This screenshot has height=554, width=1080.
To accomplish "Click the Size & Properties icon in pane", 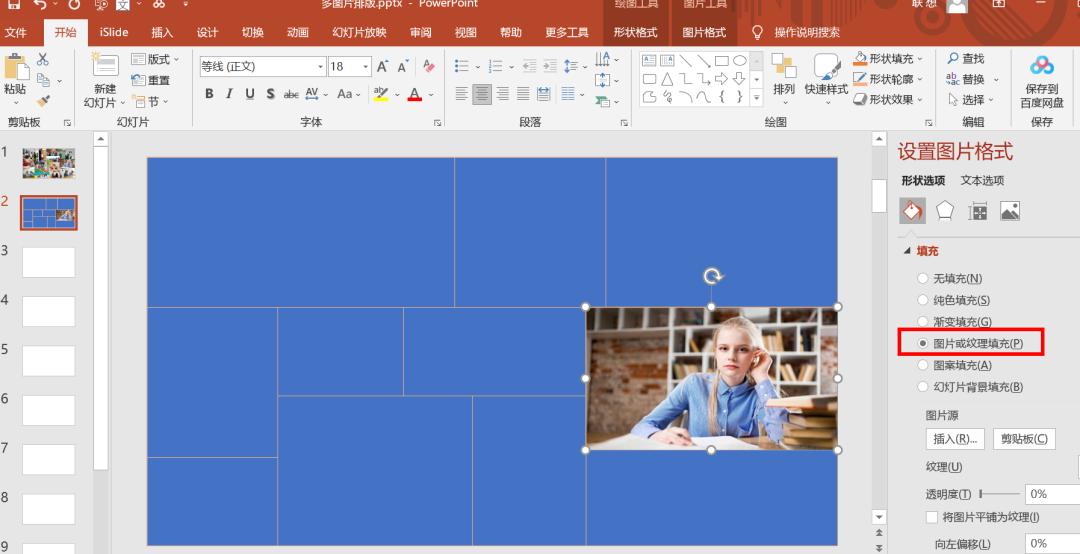I will click(x=978, y=211).
